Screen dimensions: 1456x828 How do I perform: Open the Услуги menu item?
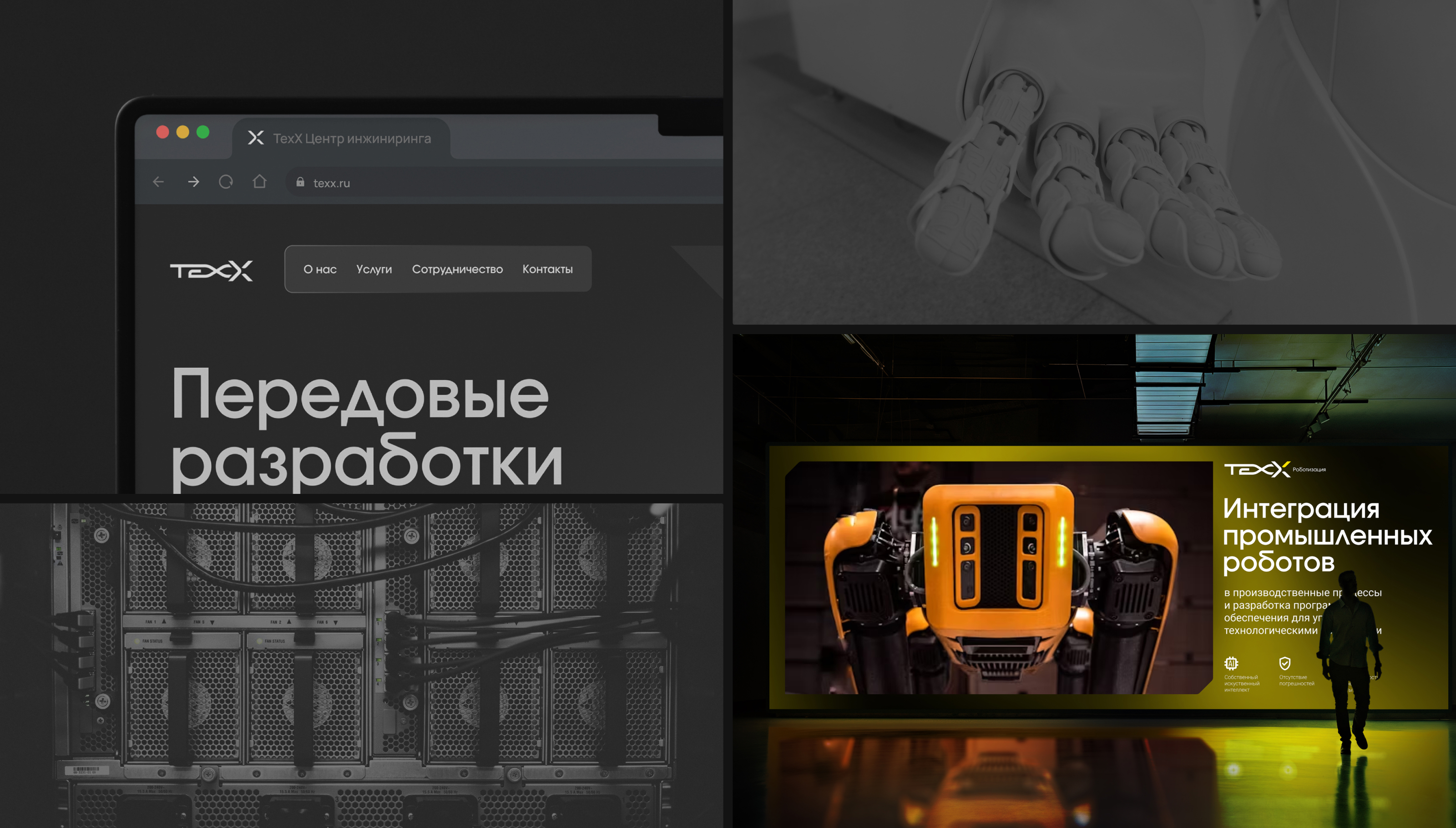click(374, 269)
